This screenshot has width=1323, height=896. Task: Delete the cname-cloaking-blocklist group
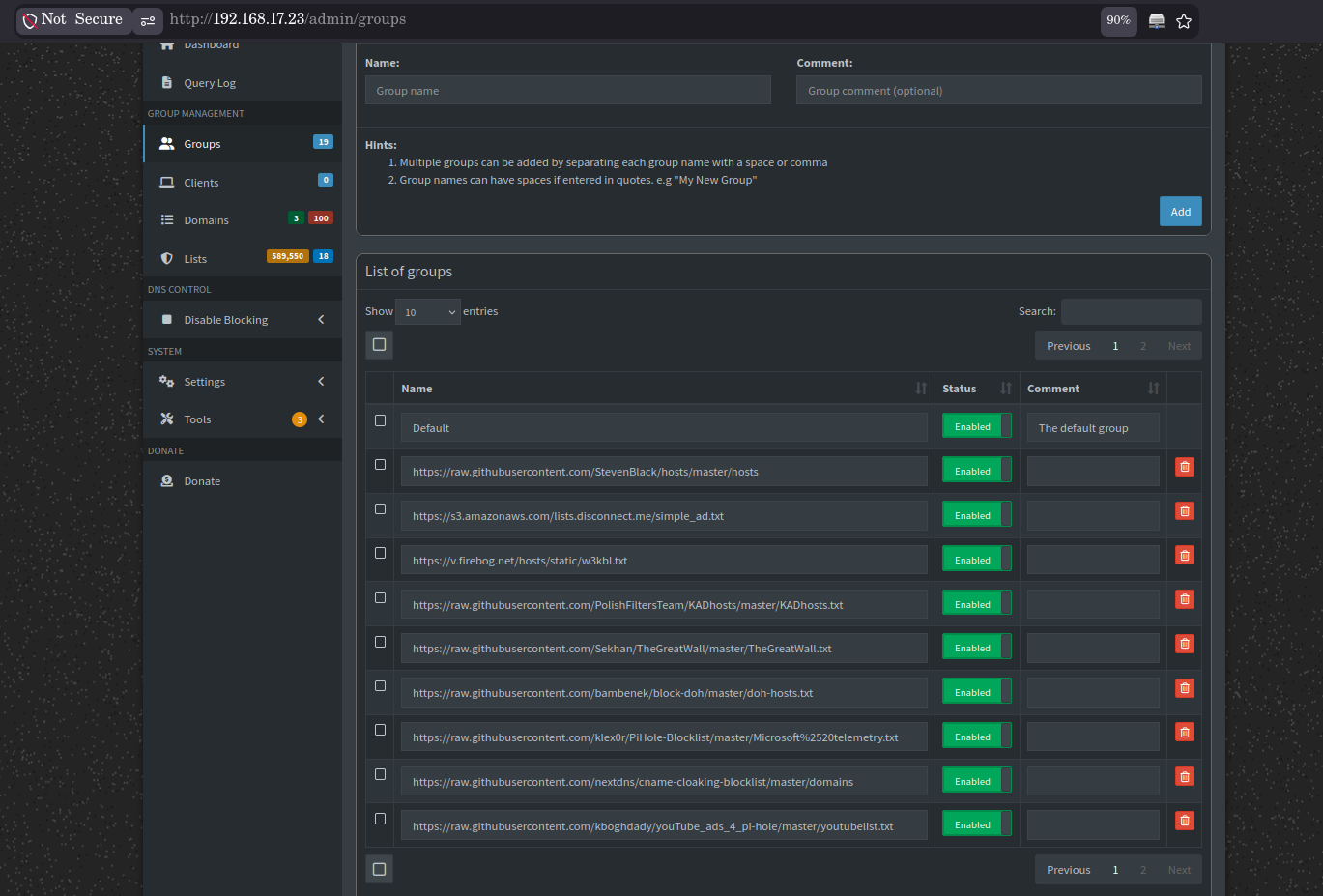click(1184, 776)
